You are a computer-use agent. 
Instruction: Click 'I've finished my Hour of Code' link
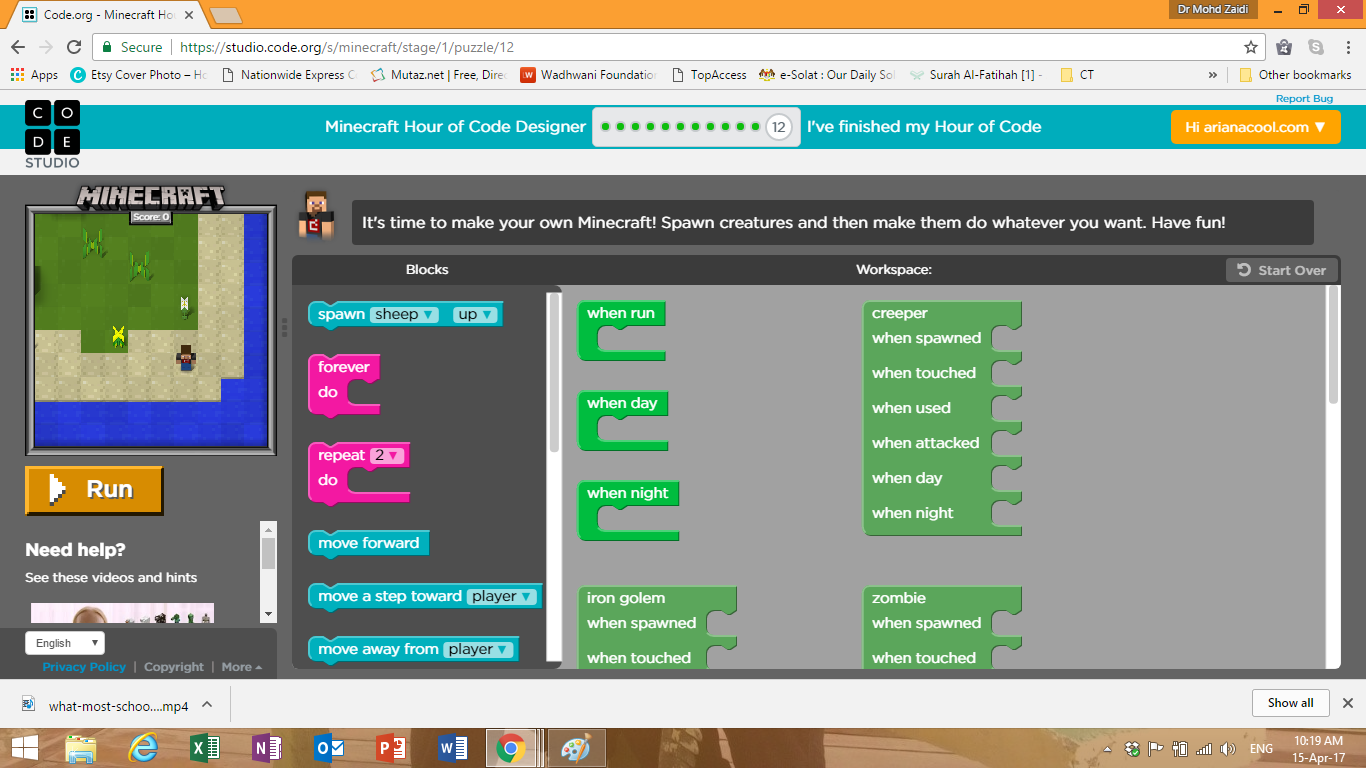[x=924, y=127]
